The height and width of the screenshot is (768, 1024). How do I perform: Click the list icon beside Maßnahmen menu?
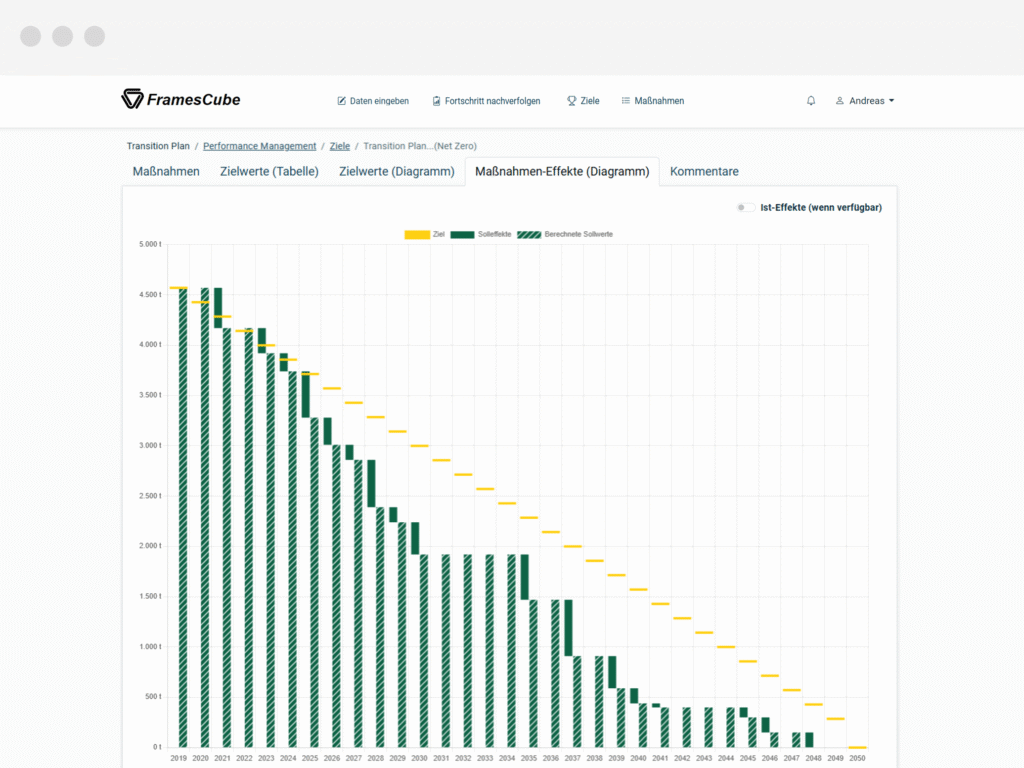626,101
